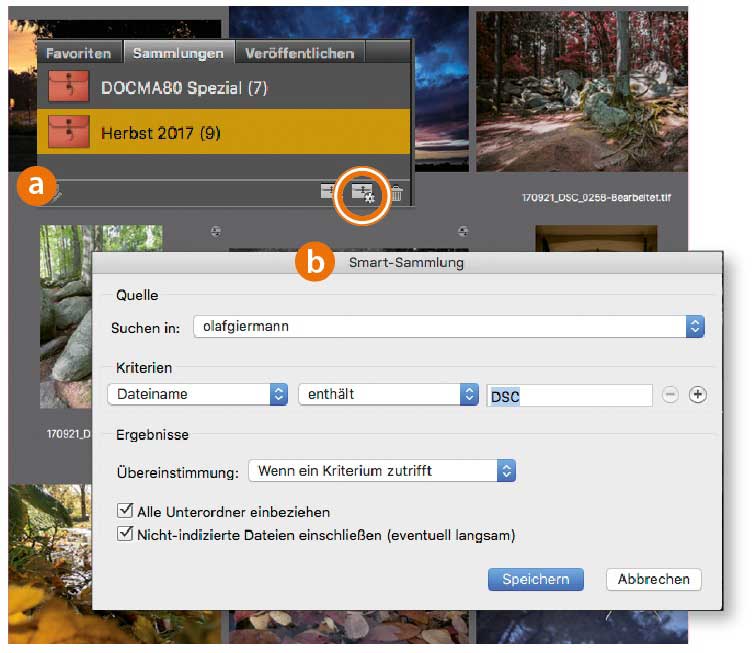Click the trash icon in the collections panel
Screen dimensions: 756x653
pos(396,193)
